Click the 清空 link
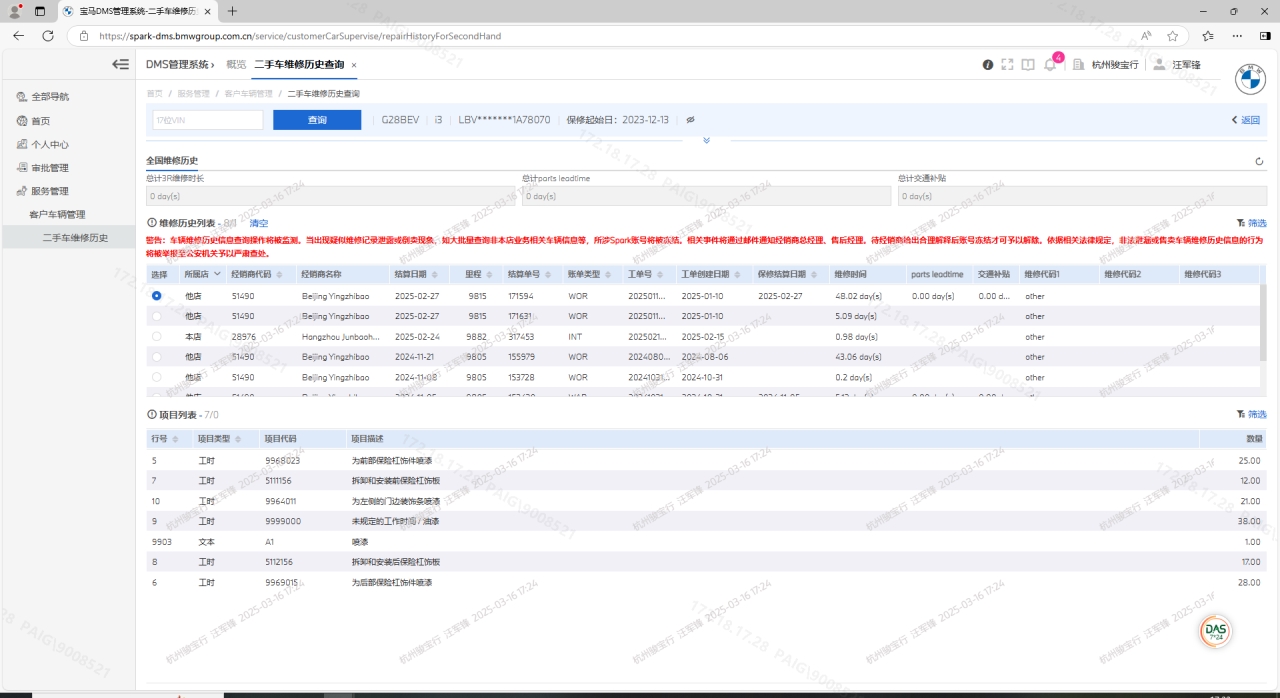The image size is (1280, 698). coord(258,223)
